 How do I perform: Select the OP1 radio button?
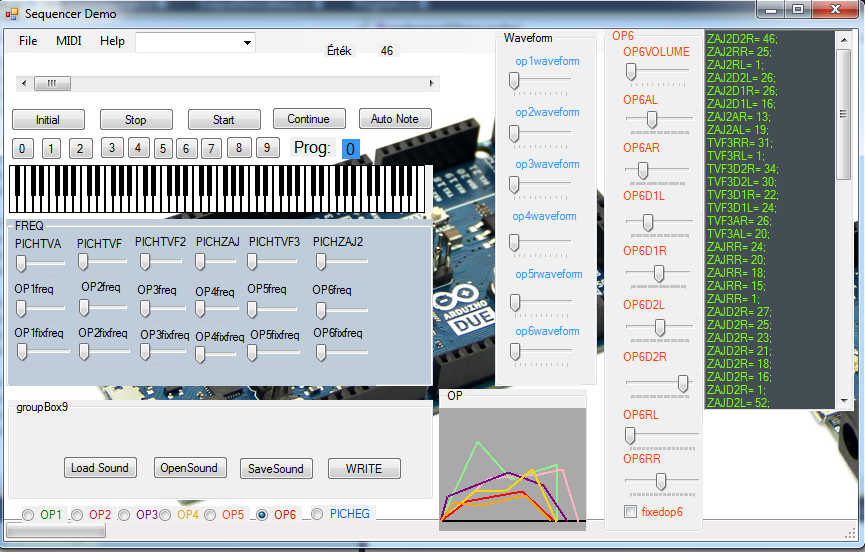[29, 515]
